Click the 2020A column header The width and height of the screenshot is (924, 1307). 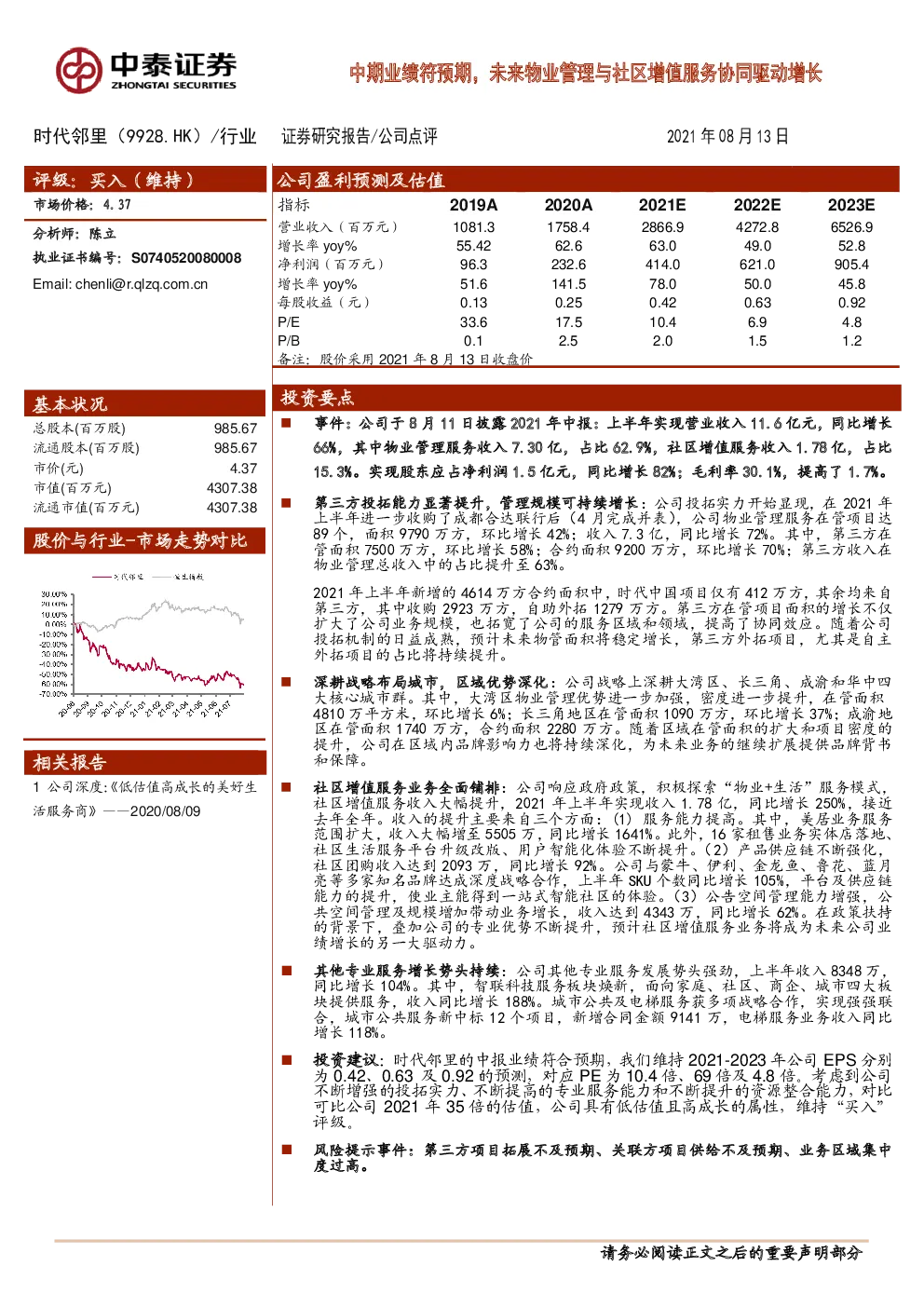pyautogui.click(x=568, y=205)
